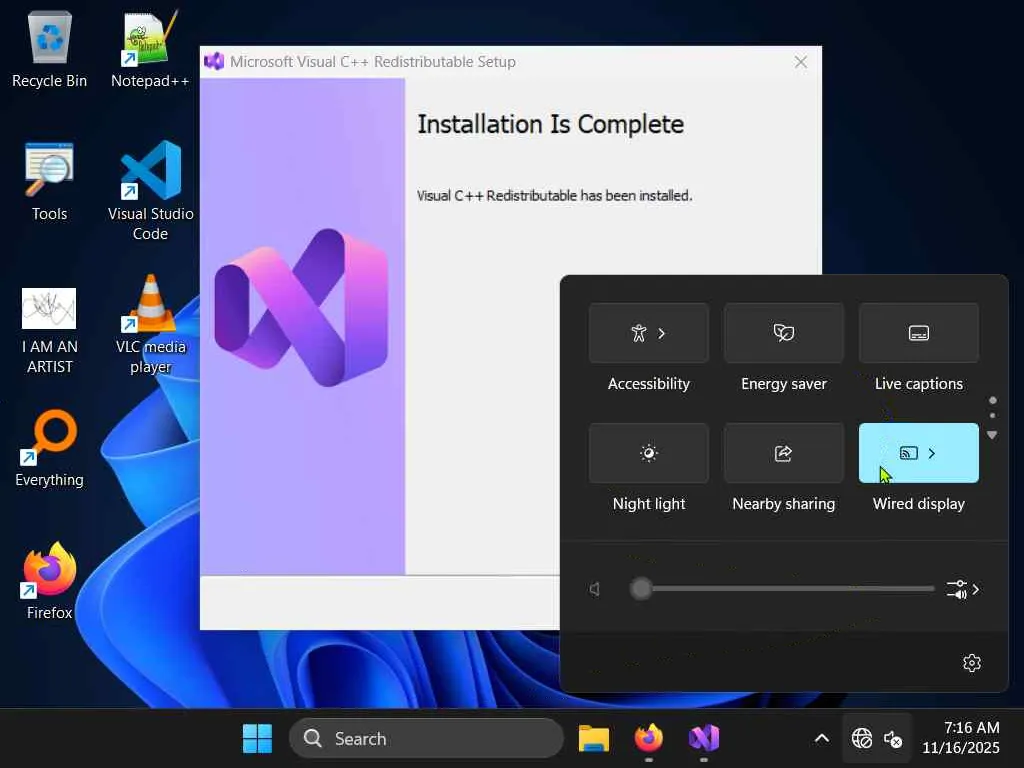
Task: Click the network globe tray icon
Action: (861, 739)
